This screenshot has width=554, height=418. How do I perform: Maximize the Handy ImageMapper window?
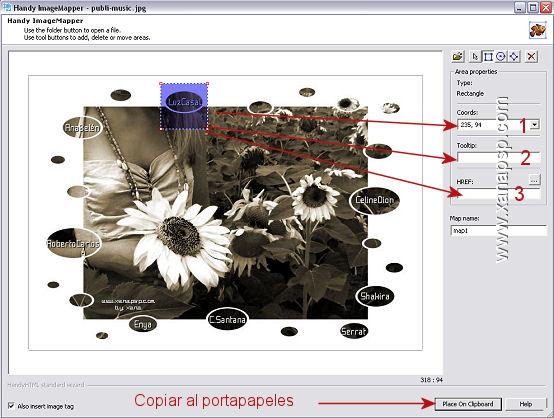533,7
